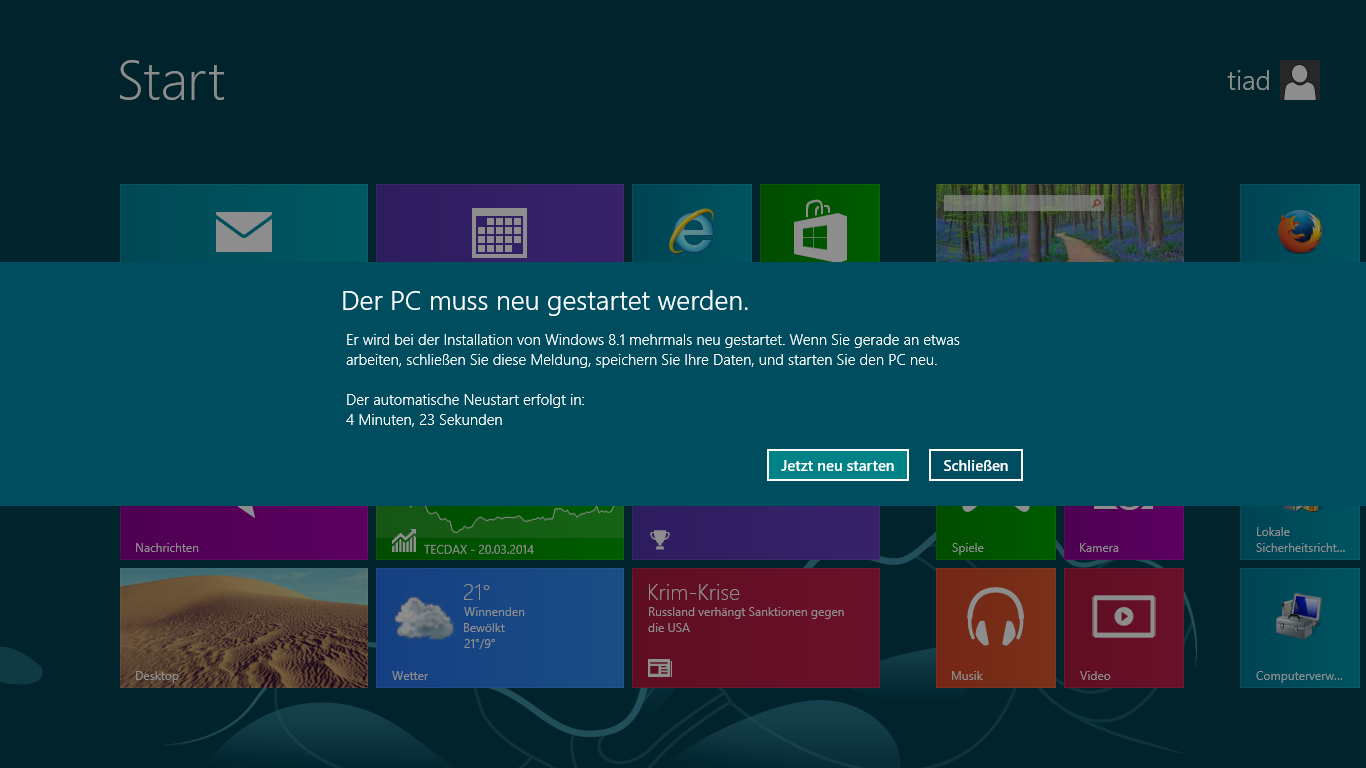1366x768 pixels.
Task: Open the Windows Store tile
Action: [819, 225]
